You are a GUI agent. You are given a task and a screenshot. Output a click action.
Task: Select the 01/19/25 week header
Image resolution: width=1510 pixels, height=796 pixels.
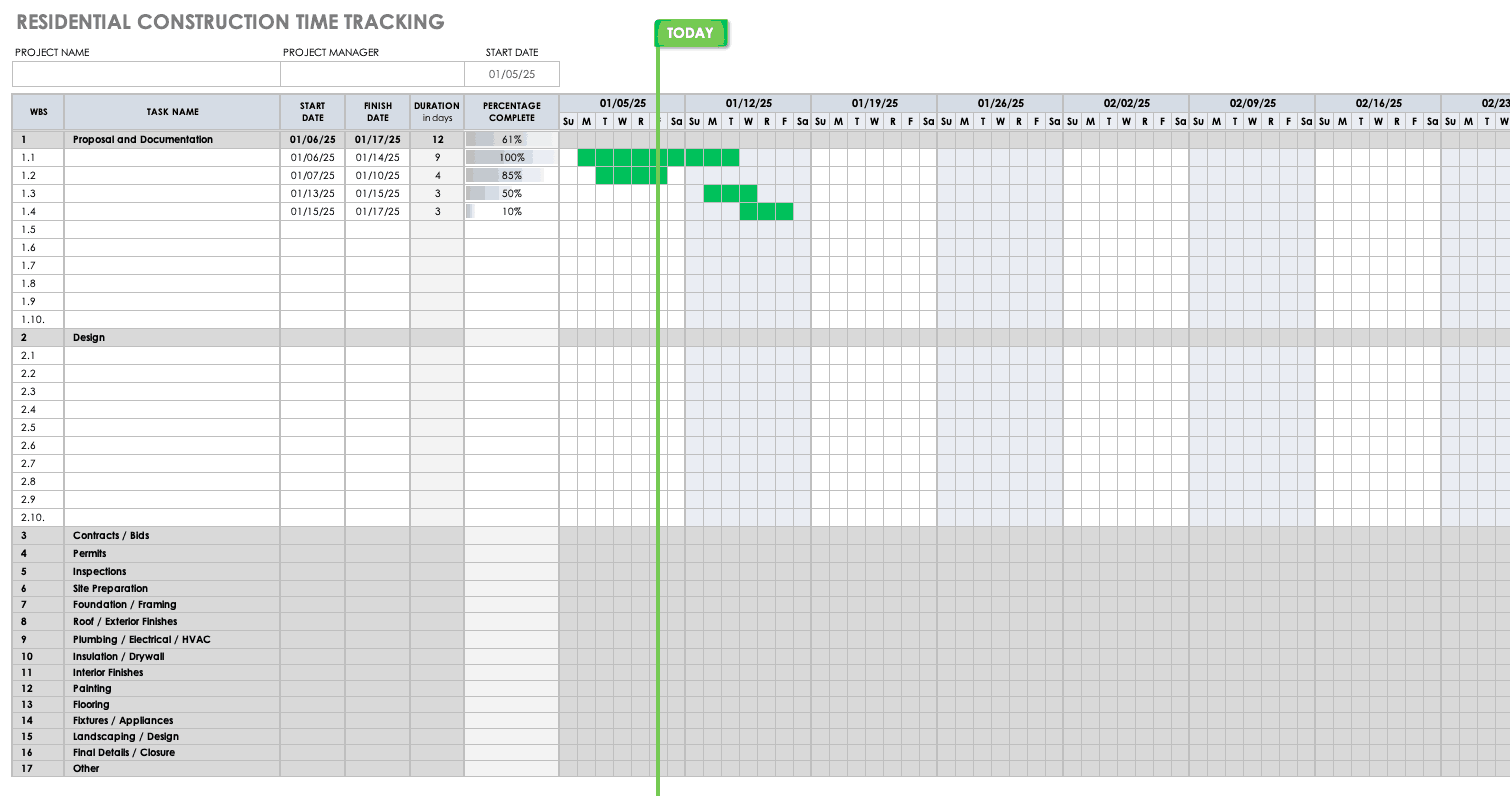click(875, 103)
